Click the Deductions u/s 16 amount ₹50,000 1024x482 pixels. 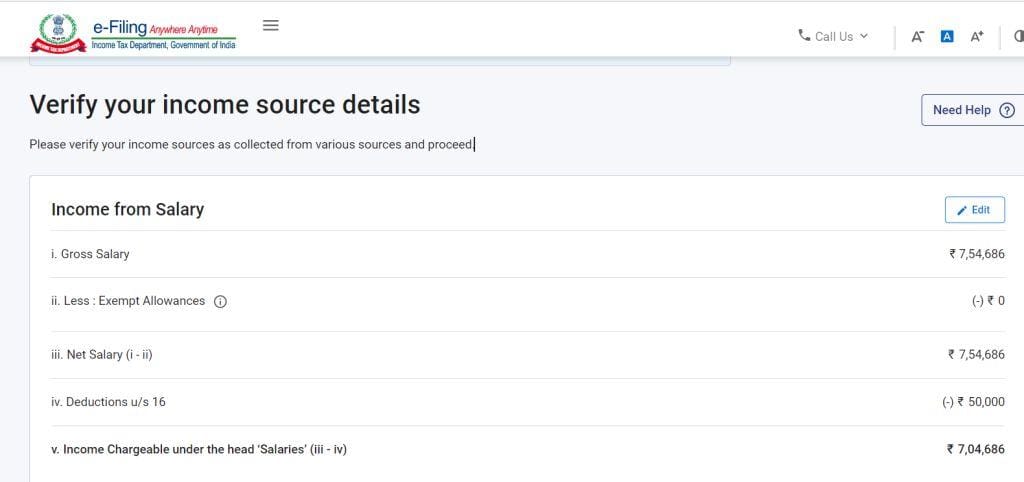(972, 402)
